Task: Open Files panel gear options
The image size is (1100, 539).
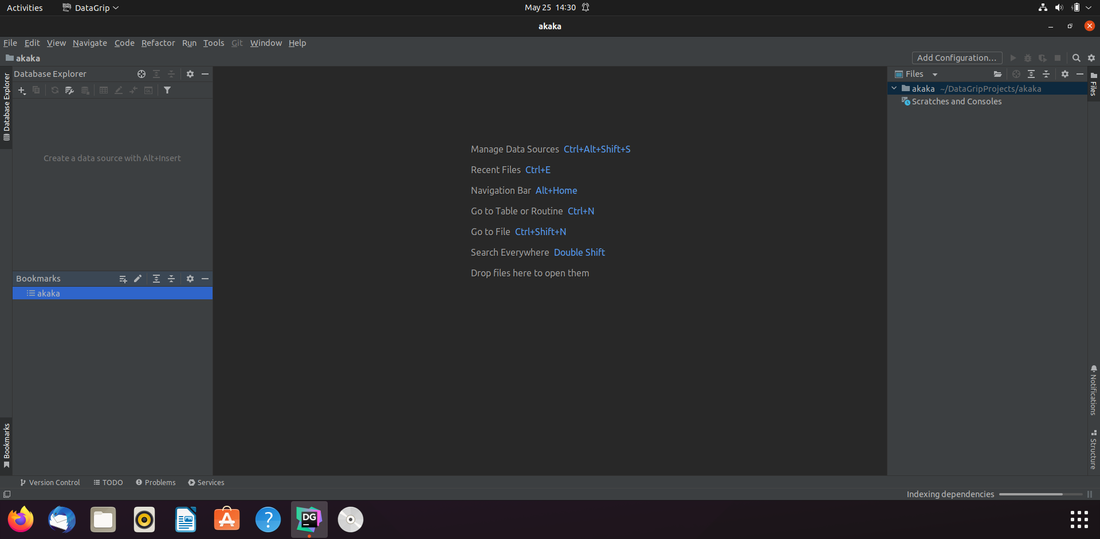Action: click(x=1064, y=74)
